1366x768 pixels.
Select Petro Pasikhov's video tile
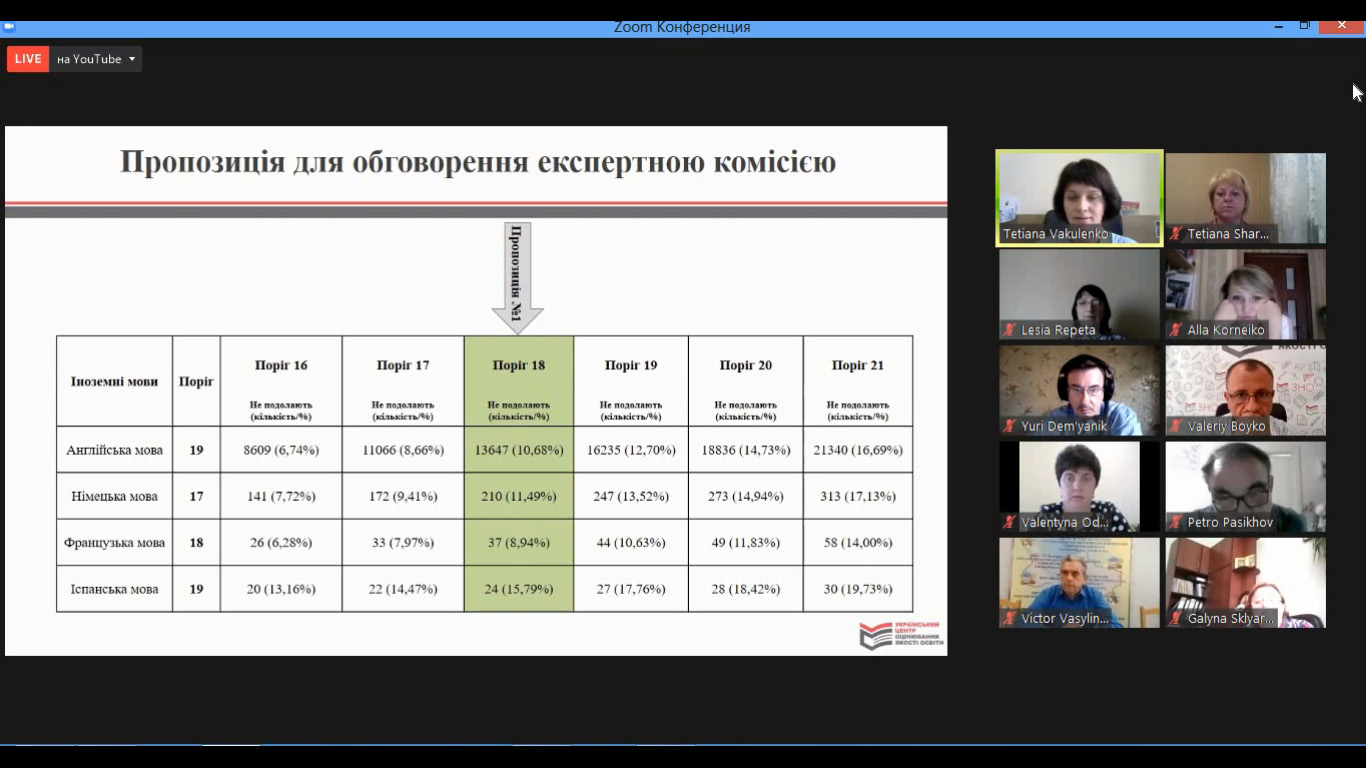click(x=1246, y=486)
